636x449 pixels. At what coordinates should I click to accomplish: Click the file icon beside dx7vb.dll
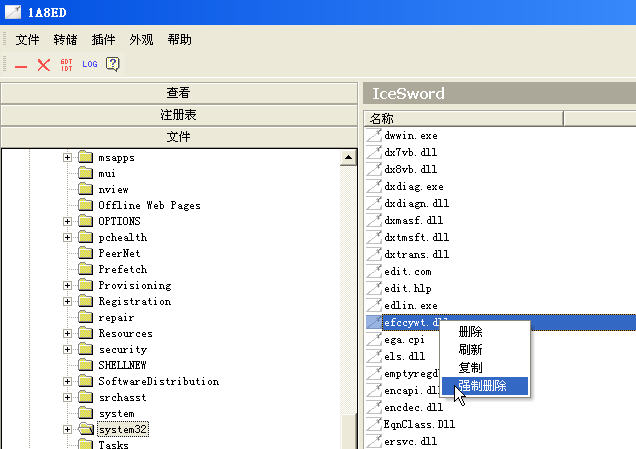(374, 152)
